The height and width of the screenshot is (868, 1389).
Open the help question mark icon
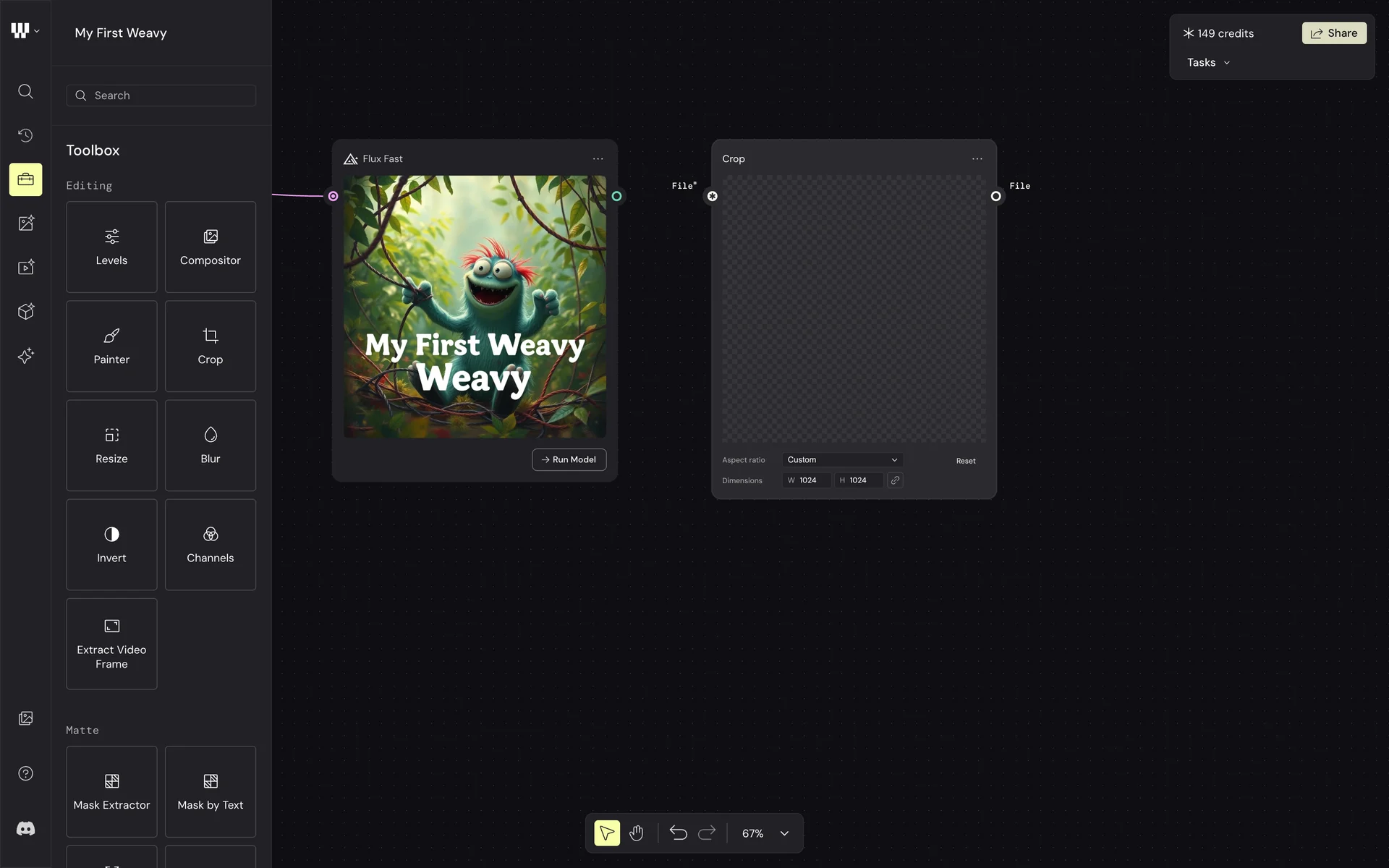[x=25, y=773]
